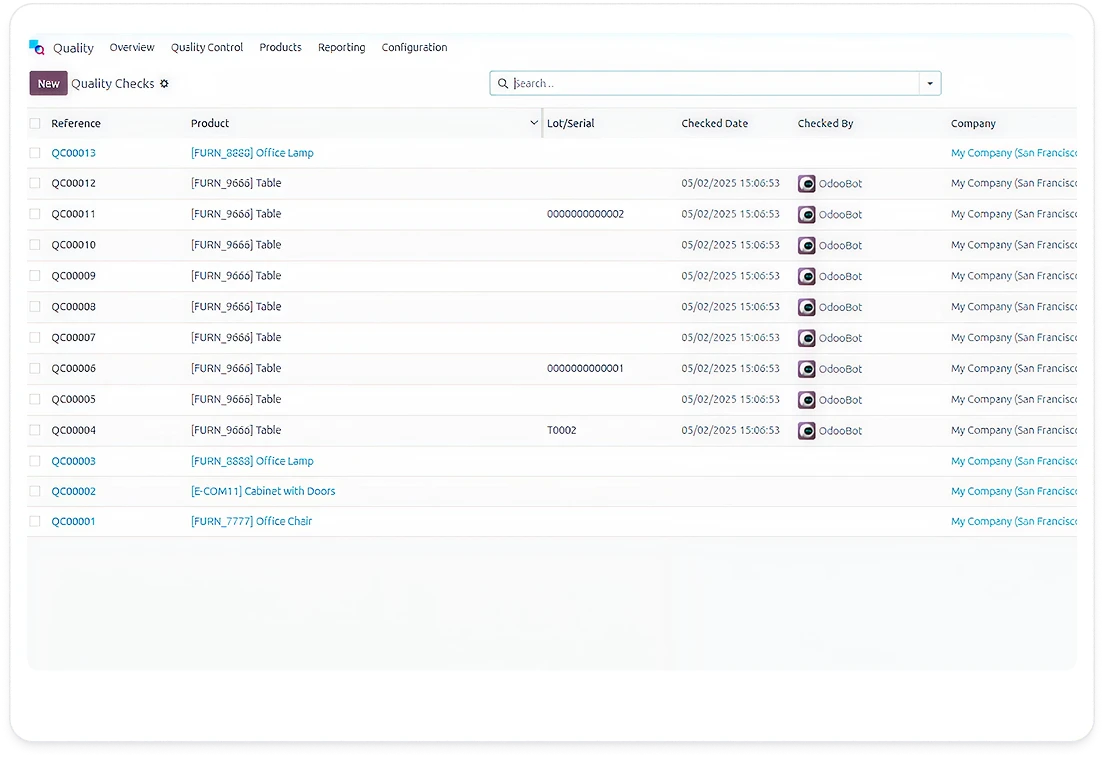Open the QC00003 reference link
Screen dimensions: 1104x758
(x=73, y=461)
